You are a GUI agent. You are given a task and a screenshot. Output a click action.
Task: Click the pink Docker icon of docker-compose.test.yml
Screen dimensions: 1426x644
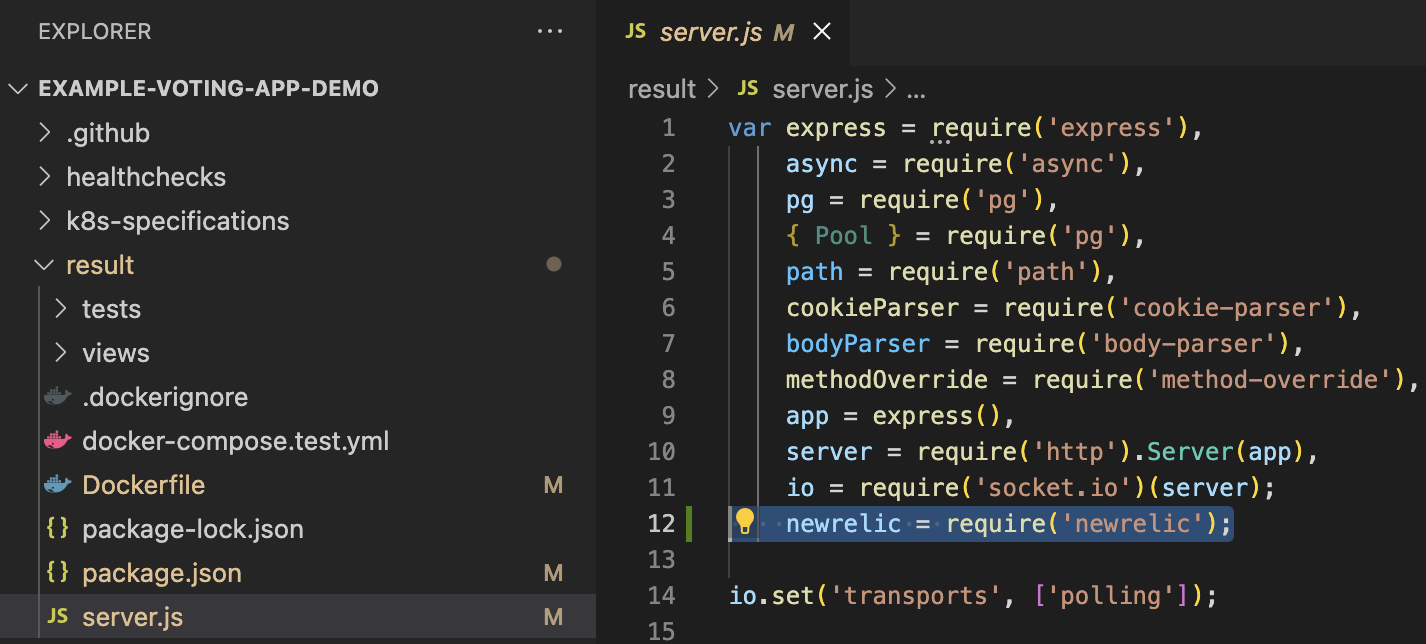pyautogui.click(x=58, y=441)
